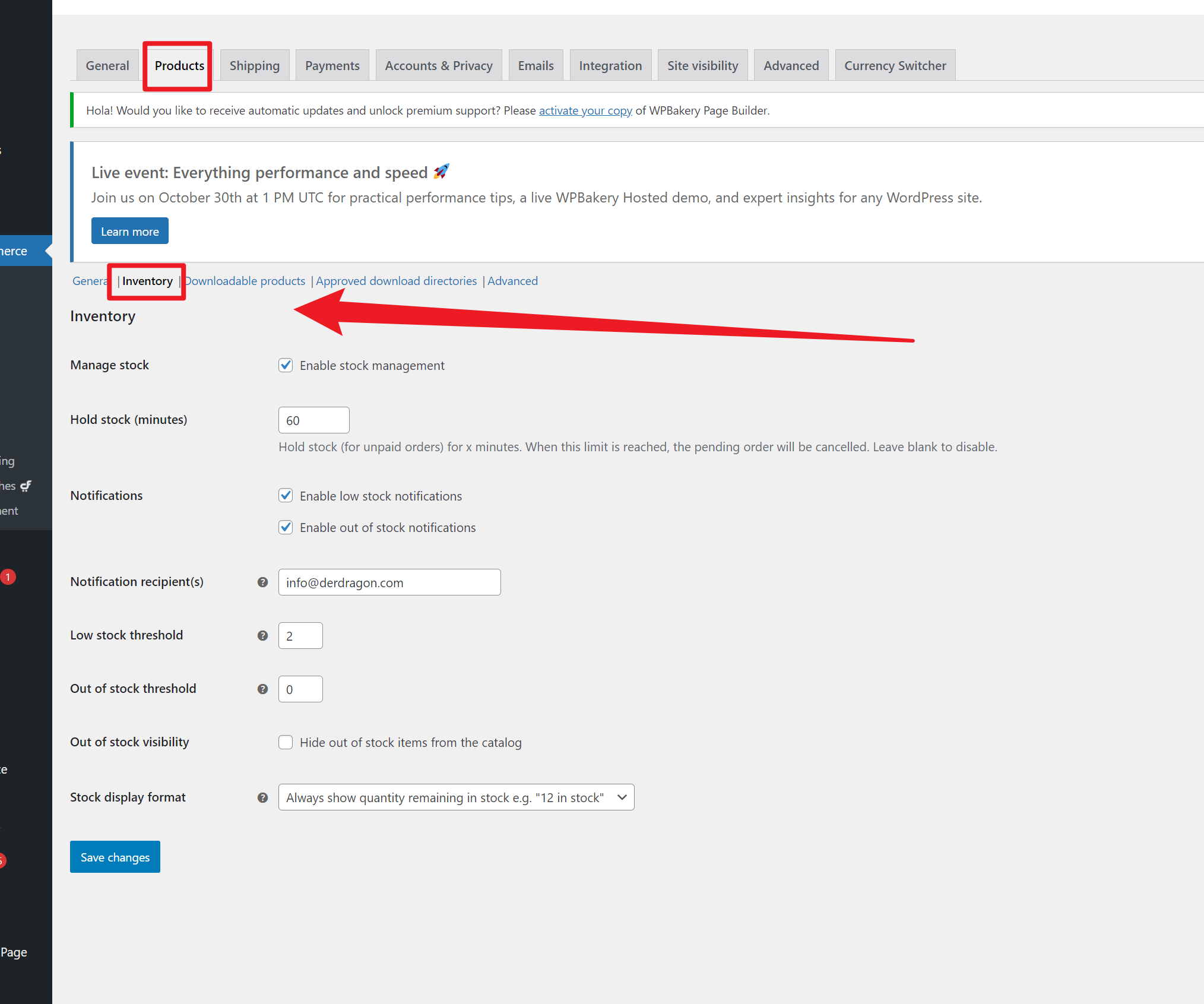1204x1004 pixels.
Task: Click the Learn more button
Action: pyautogui.click(x=129, y=230)
